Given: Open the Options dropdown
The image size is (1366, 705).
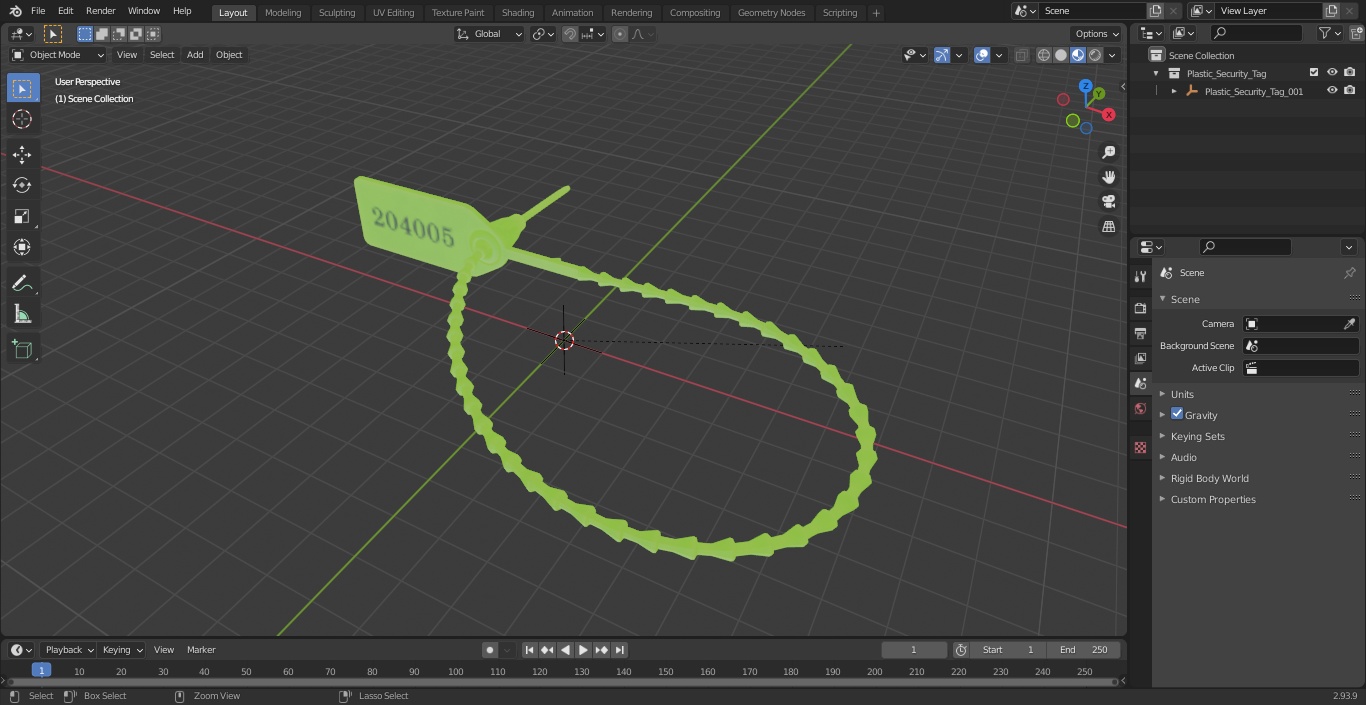Looking at the screenshot, I should (1097, 34).
